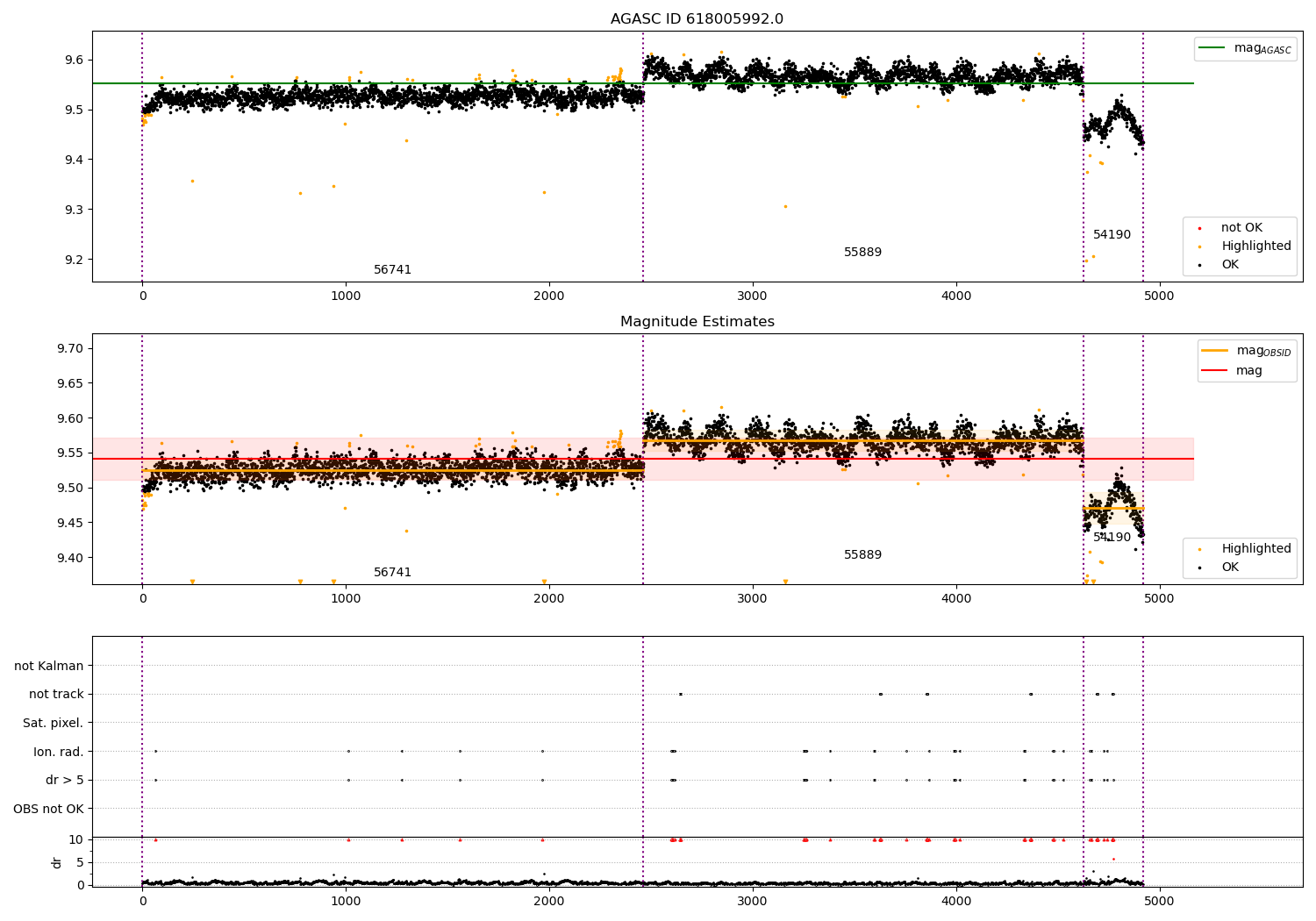The width and height of the screenshot is (1316, 921).
Task: Click the plot title 'AGASC ID 618005992.0'
Action: click(x=697, y=19)
